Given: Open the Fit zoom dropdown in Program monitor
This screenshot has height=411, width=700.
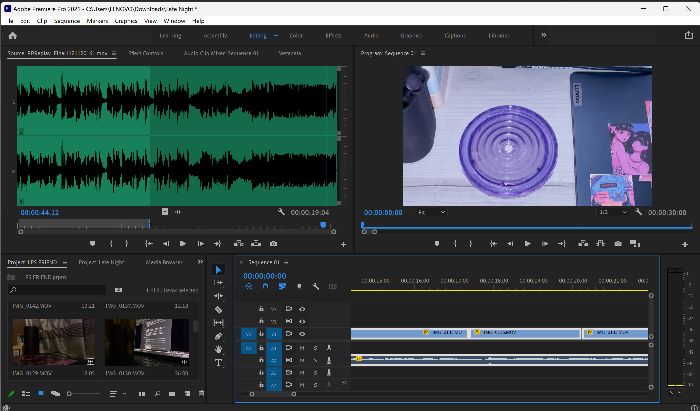Looking at the screenshot, I should point(431,212).
